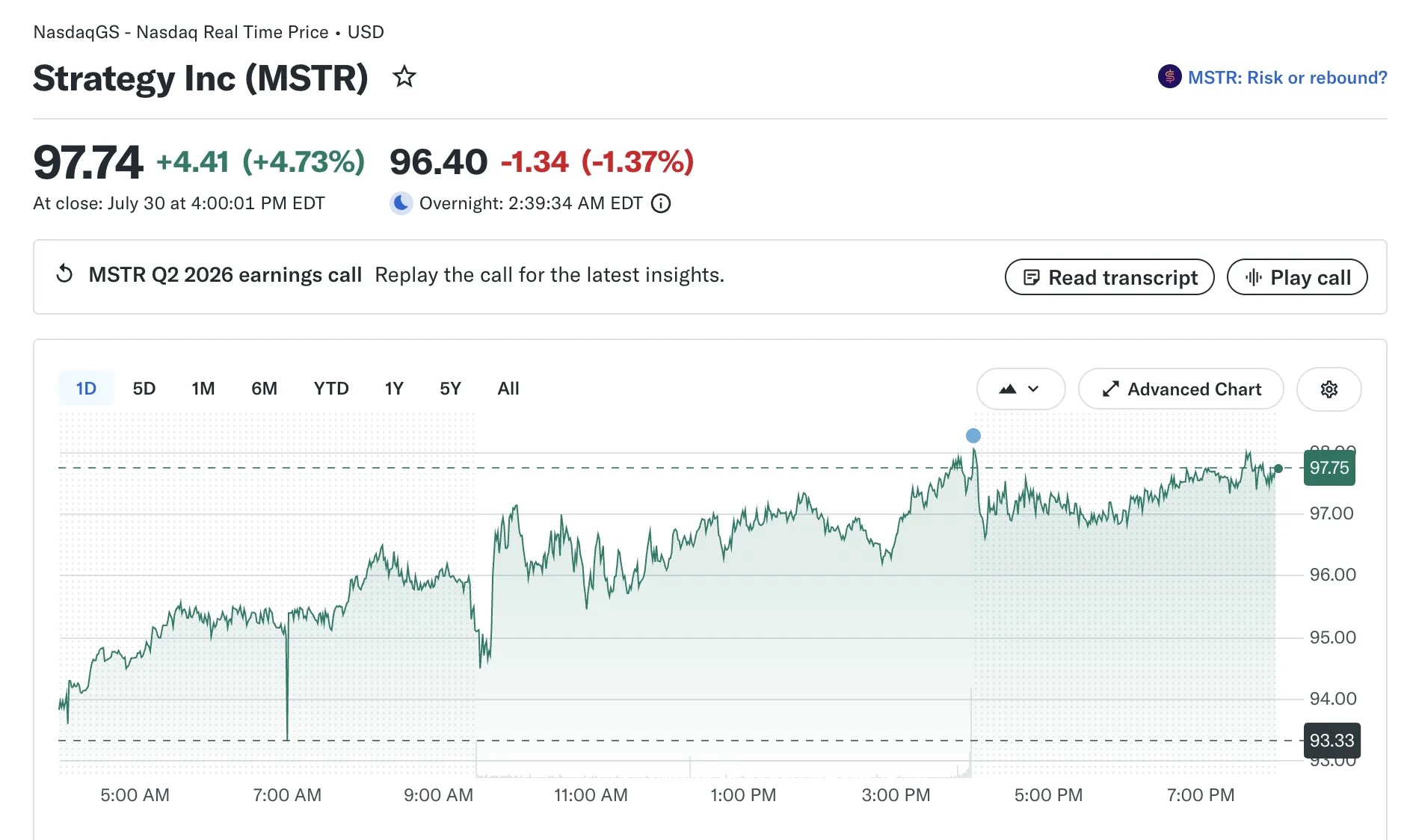Select the All time range
Viewport: 1410px width, 840px height.
pos(508,389)
